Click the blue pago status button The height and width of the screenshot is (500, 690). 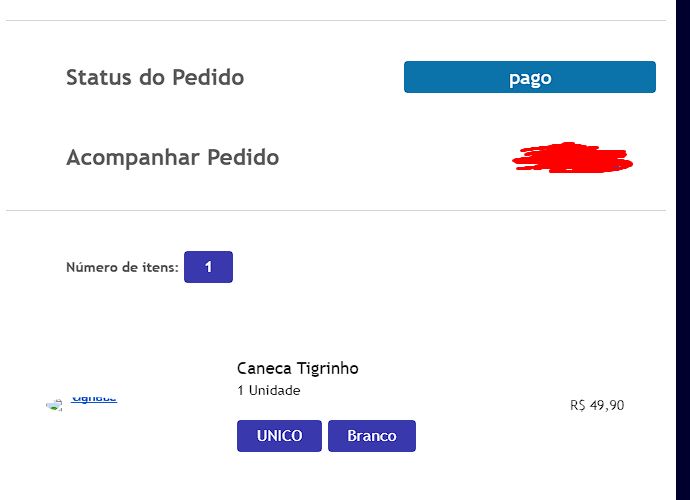530,77
